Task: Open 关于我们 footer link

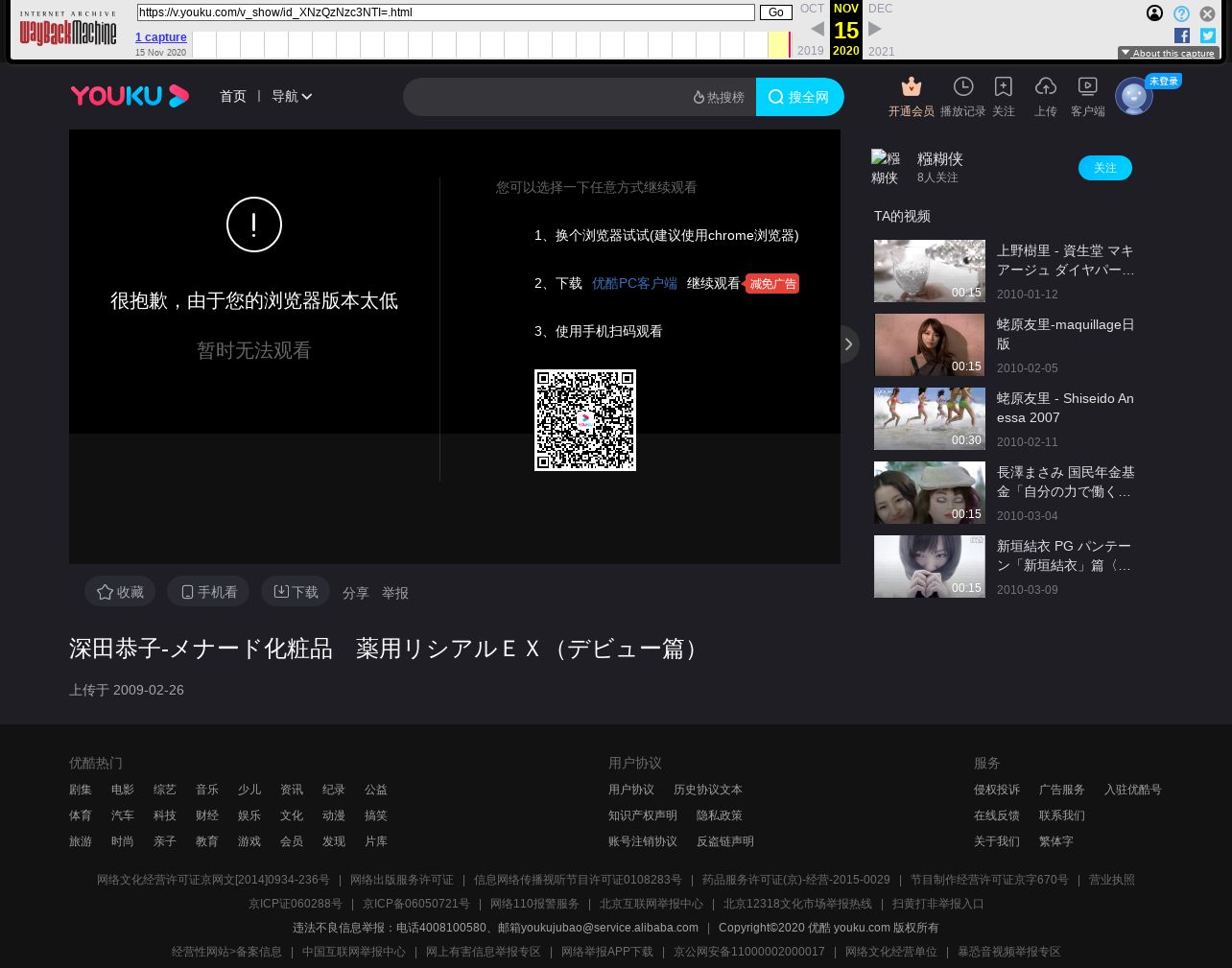Action: coord(997,841)
